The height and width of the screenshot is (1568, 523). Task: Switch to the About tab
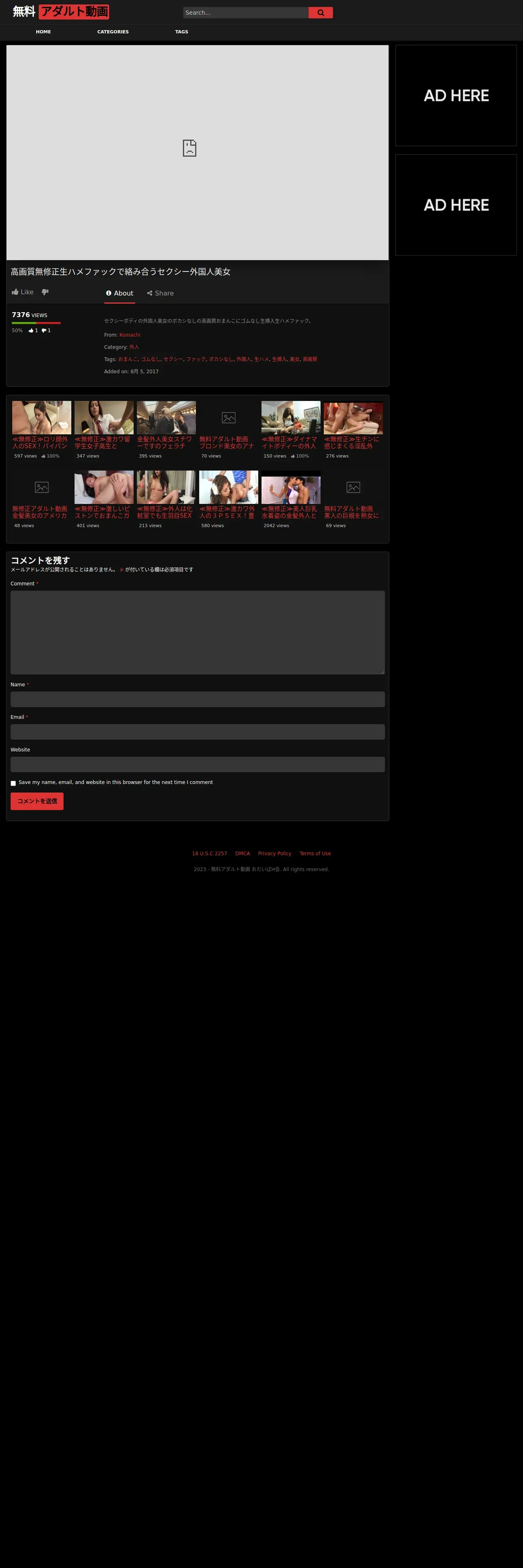119,293
